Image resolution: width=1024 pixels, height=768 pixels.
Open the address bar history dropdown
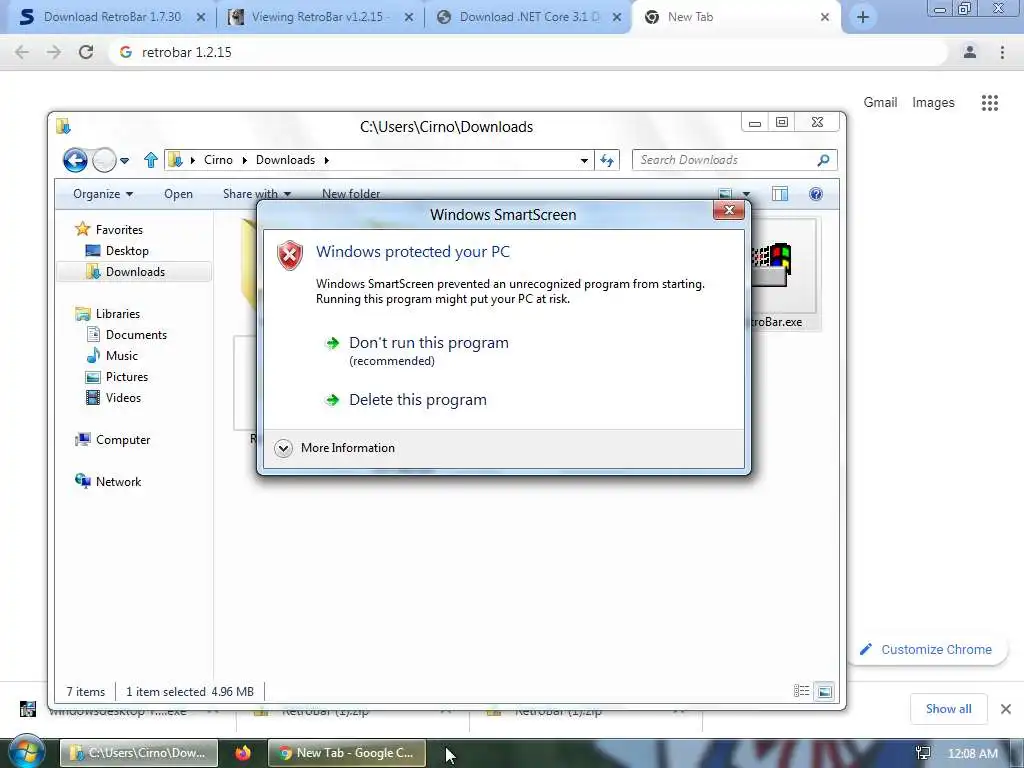click(584, 161)
